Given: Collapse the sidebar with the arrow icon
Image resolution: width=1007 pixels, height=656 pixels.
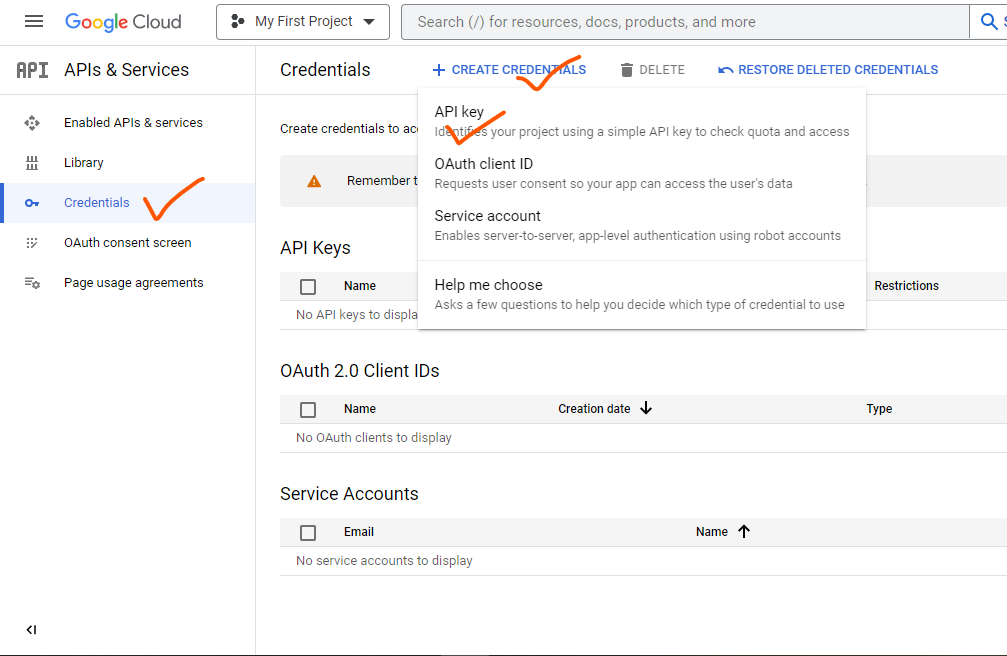Looking at the screenshot, I should pyautogui.click(x=31, y=630).
